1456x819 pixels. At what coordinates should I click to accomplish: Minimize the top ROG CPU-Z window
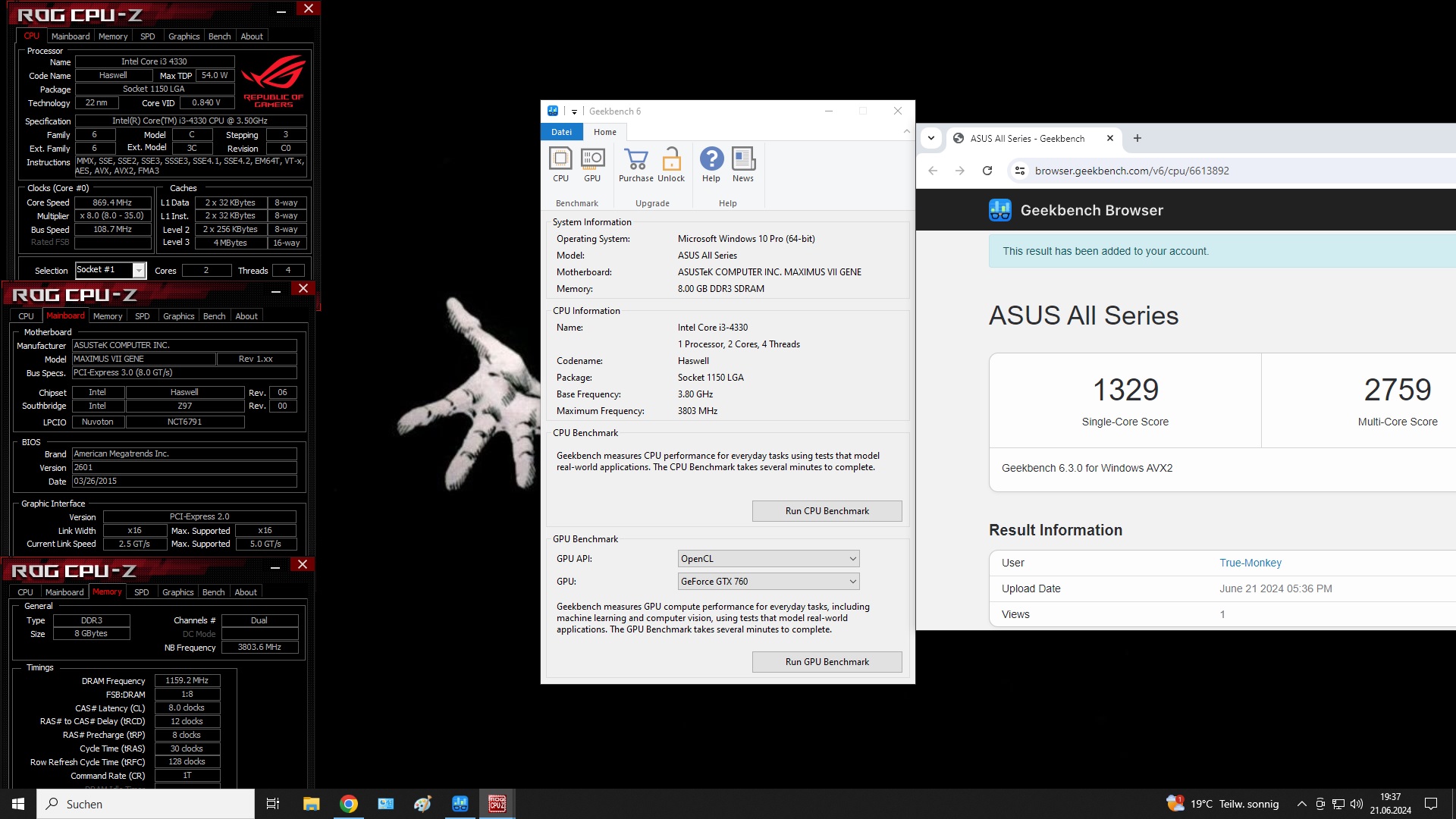[281, 10]
